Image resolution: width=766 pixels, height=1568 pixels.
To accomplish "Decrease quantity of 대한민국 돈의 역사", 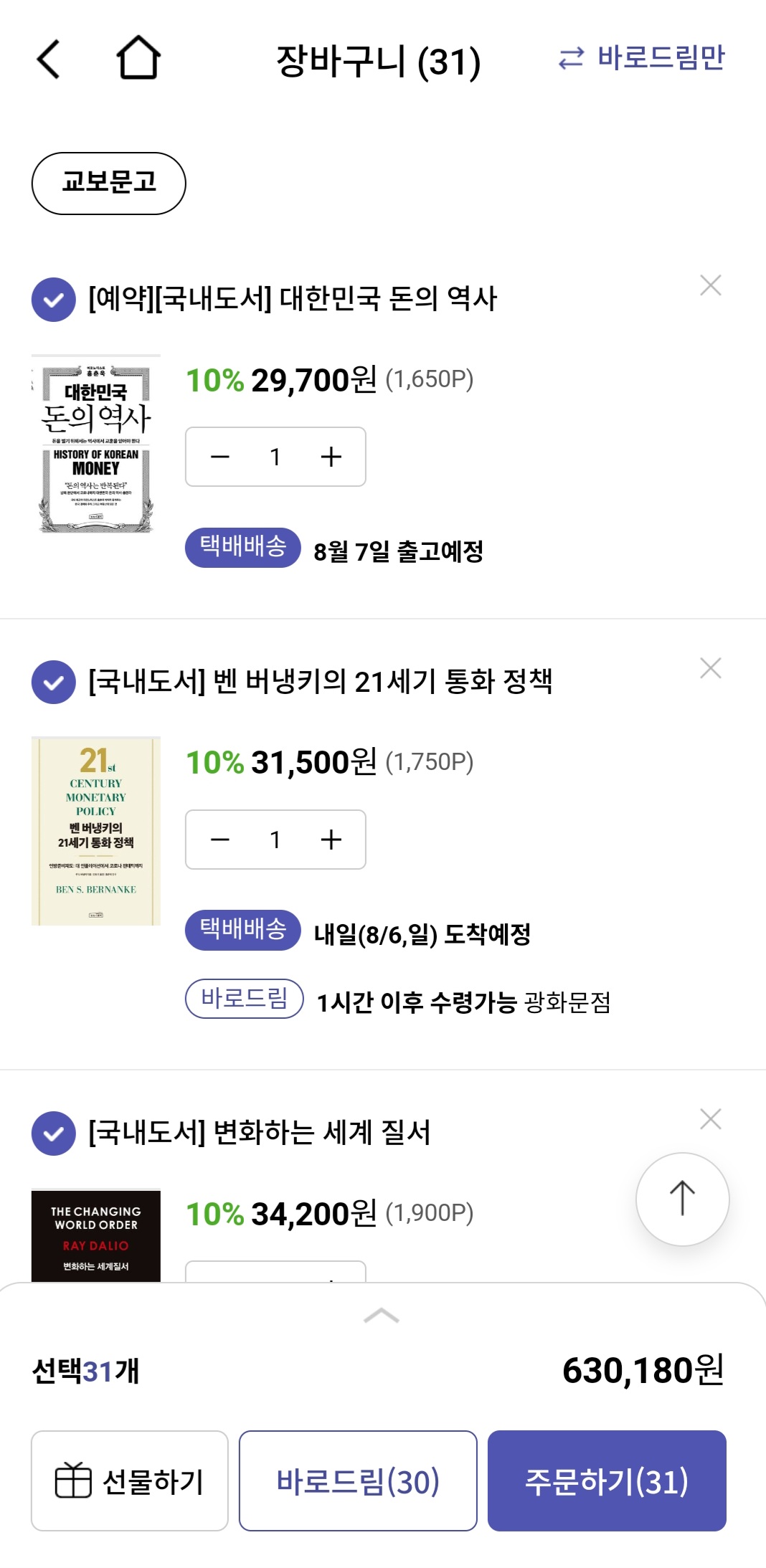I will (x=220, y=457).
